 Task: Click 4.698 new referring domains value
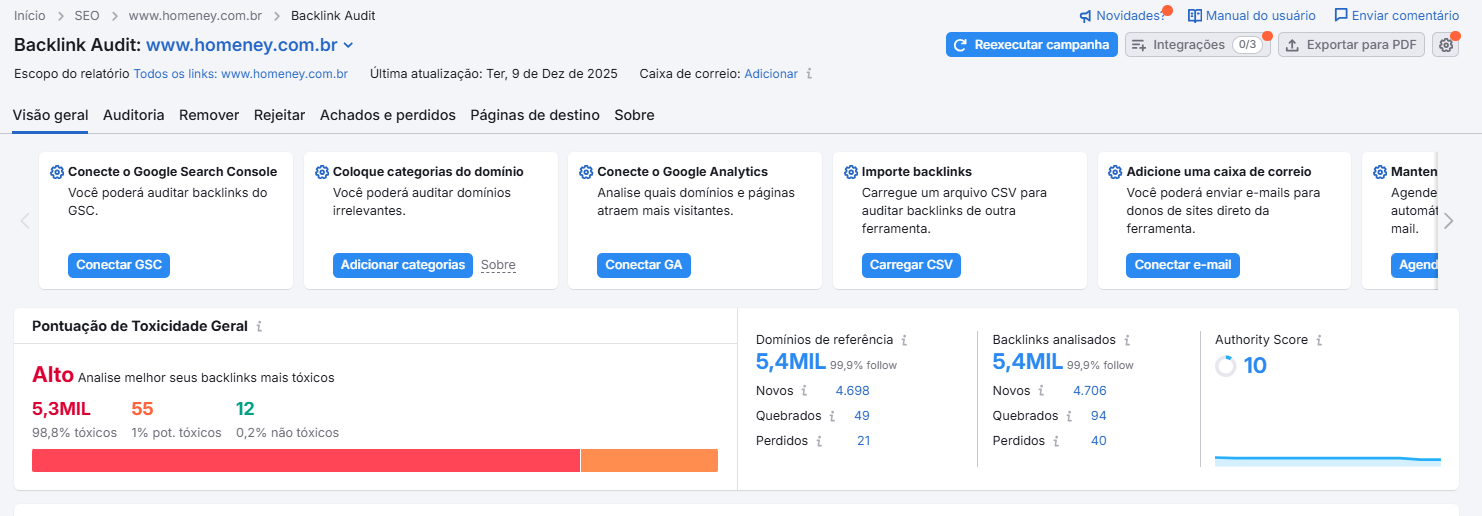853,391
